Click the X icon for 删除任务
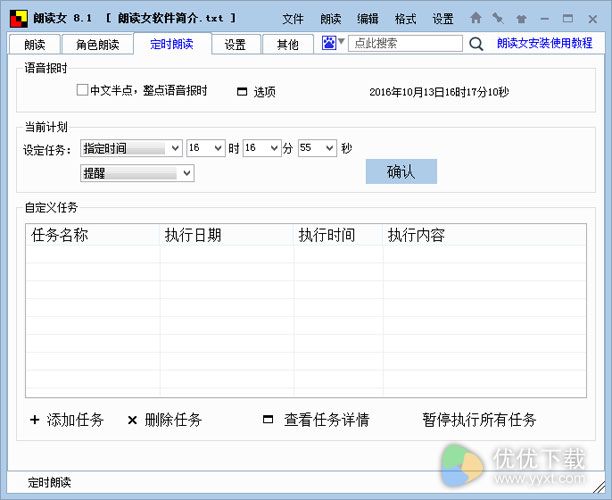 point(132,420)
